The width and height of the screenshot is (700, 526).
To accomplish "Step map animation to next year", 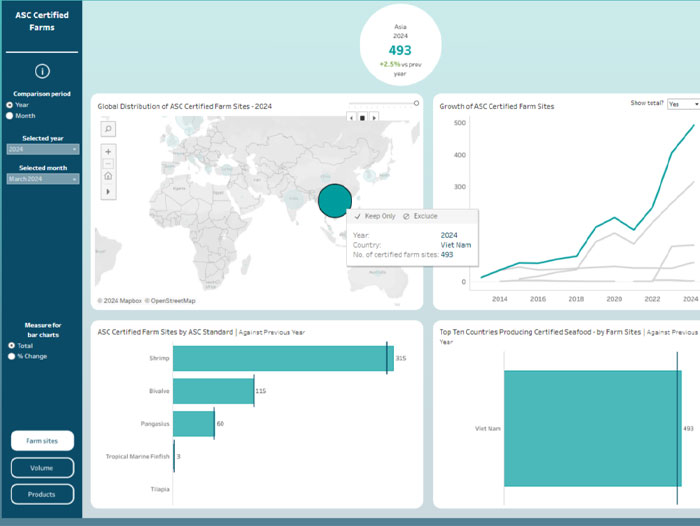I will tap(375, 117).
